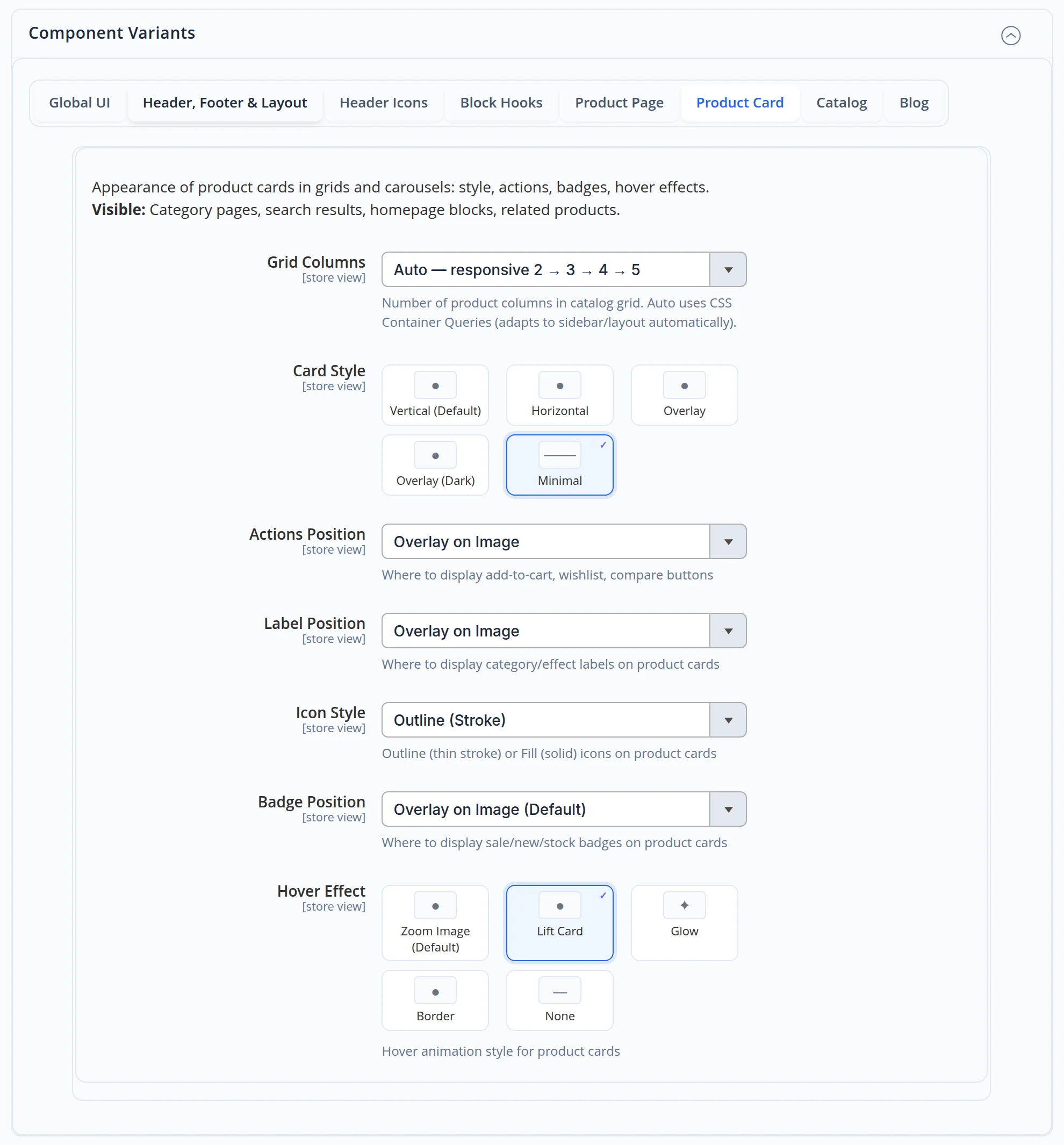1064x1145 pixels.
Task: Expand the Icon Style dropdown
Action: point(564,720)
